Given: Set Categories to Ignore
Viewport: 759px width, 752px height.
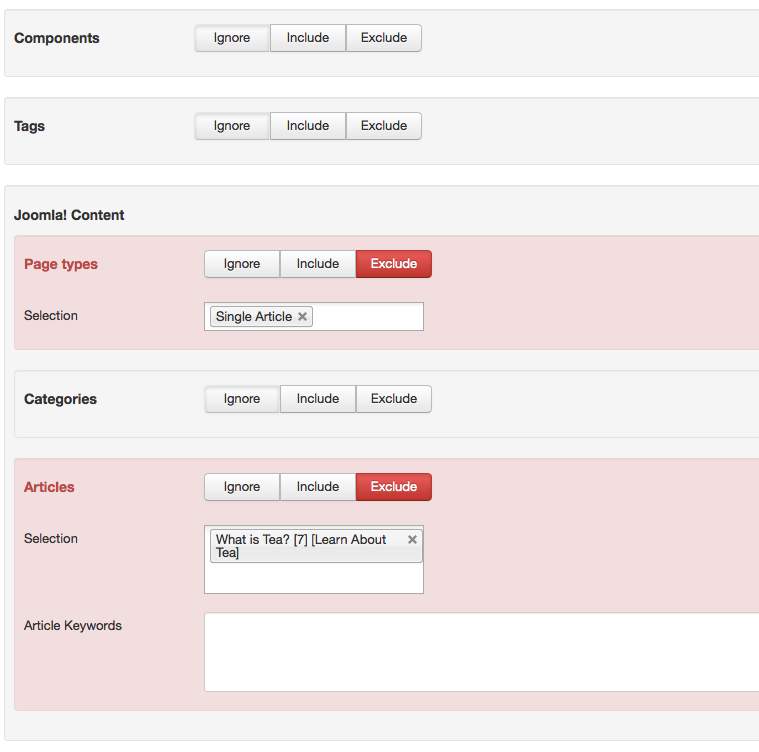Looking at the screenshot, I should (x=242, y=399).
